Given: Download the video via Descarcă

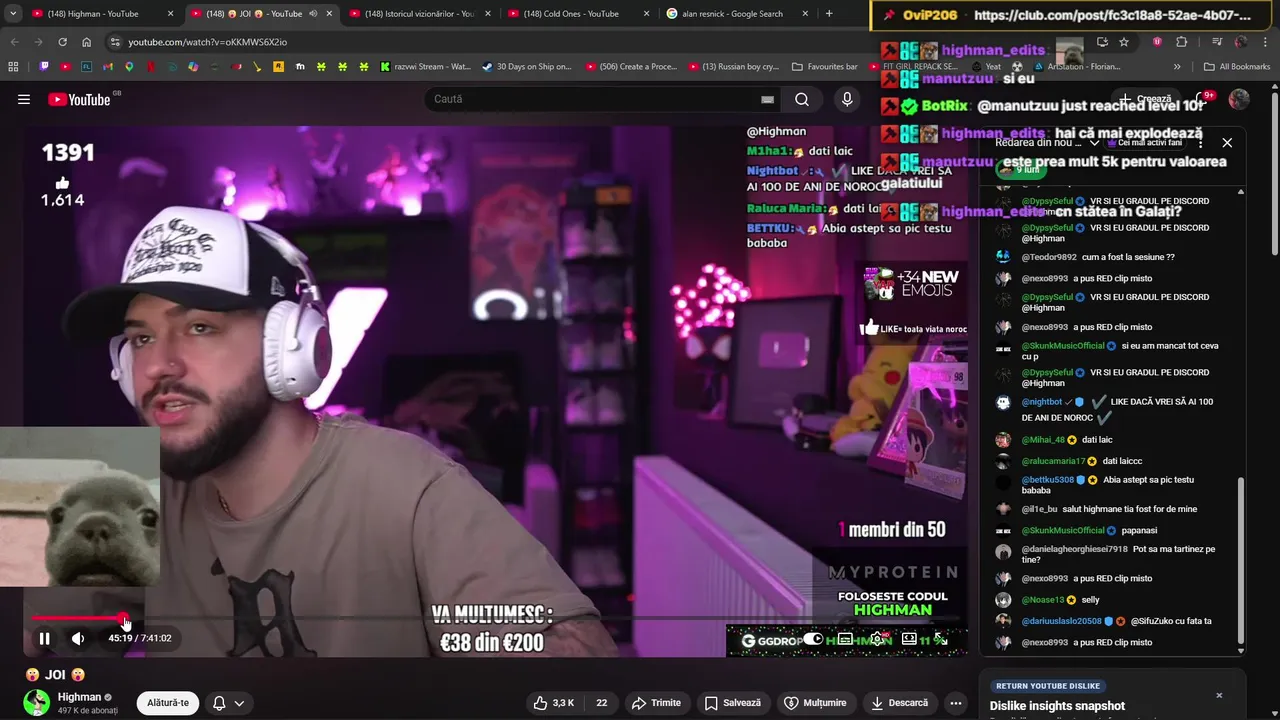Looking at the screenshot, I should [x=898, y=703].
